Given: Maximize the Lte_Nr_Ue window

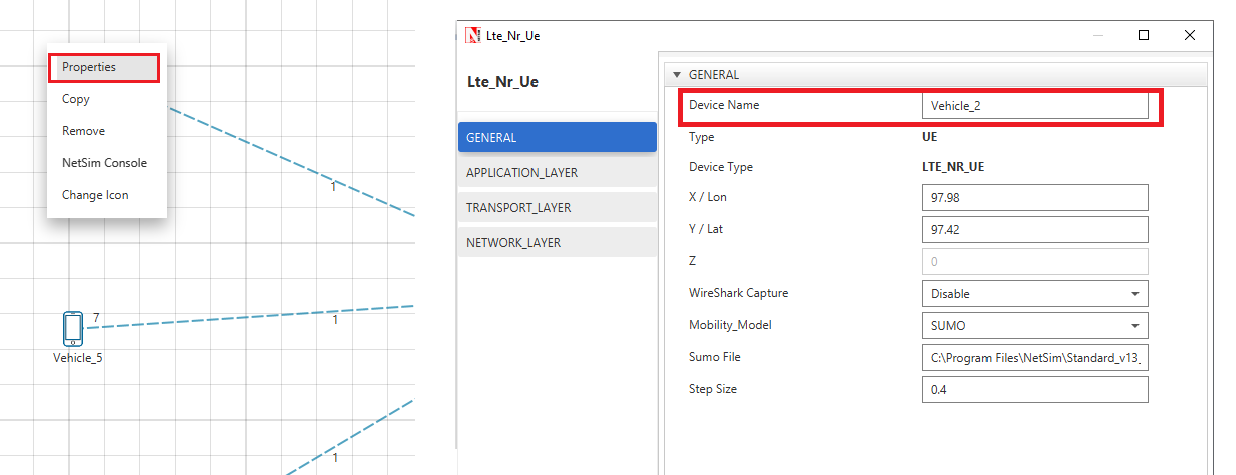Looking at the screenshot, I should (x=1144, y=35).
